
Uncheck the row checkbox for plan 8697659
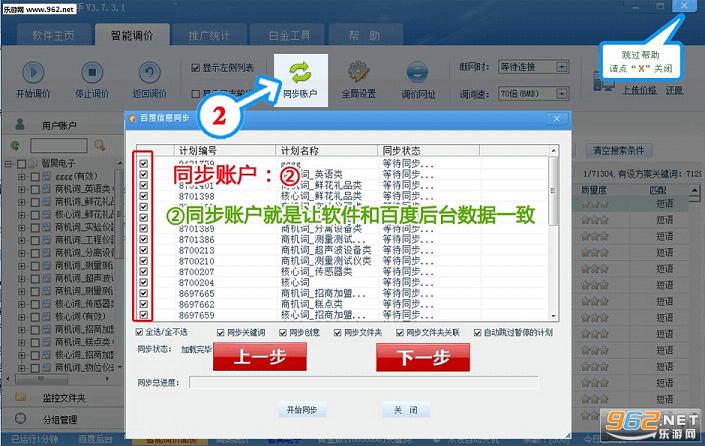pos(143,315)
